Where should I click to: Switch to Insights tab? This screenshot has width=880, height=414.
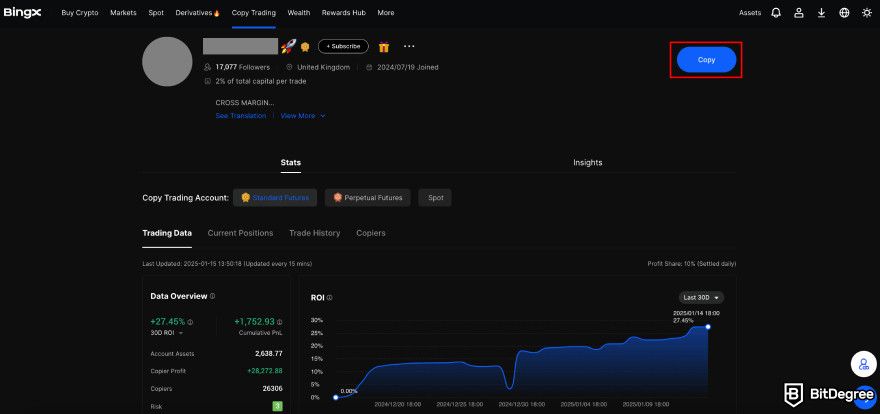click(588, 163)
